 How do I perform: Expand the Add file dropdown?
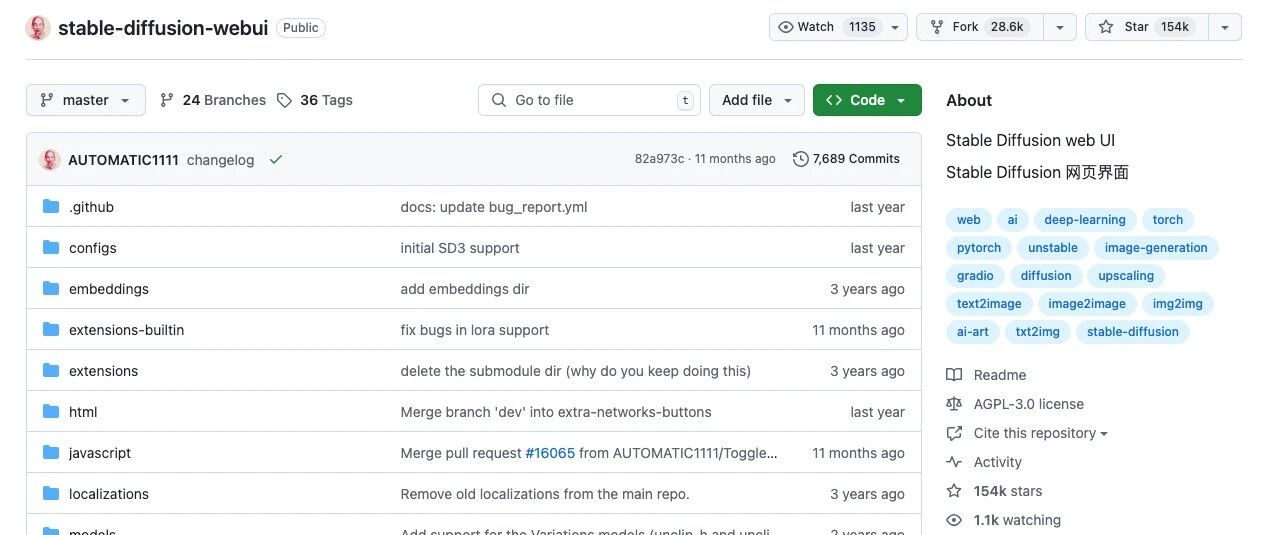pos(757,100)
